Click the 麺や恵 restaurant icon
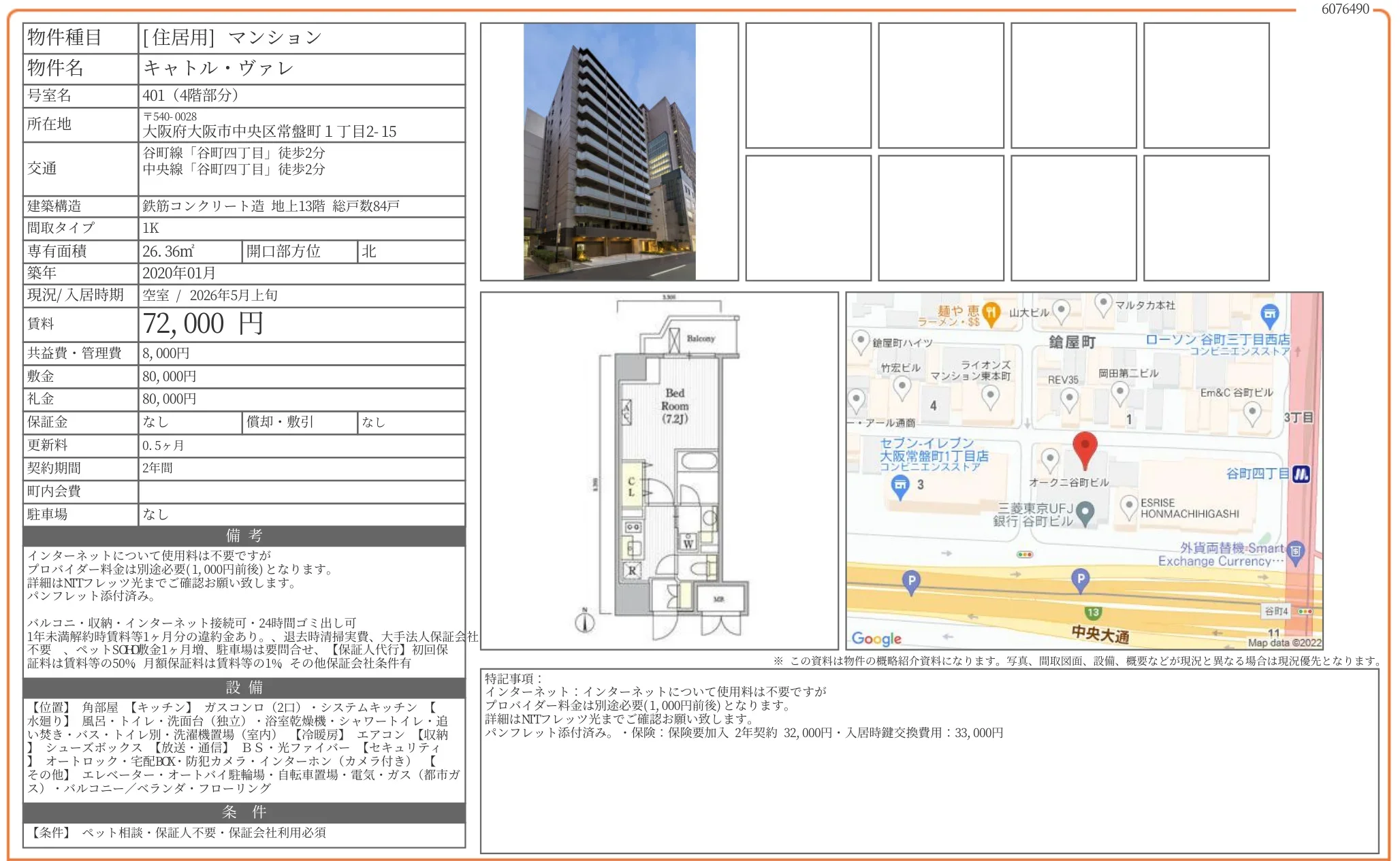 point(991,312)
